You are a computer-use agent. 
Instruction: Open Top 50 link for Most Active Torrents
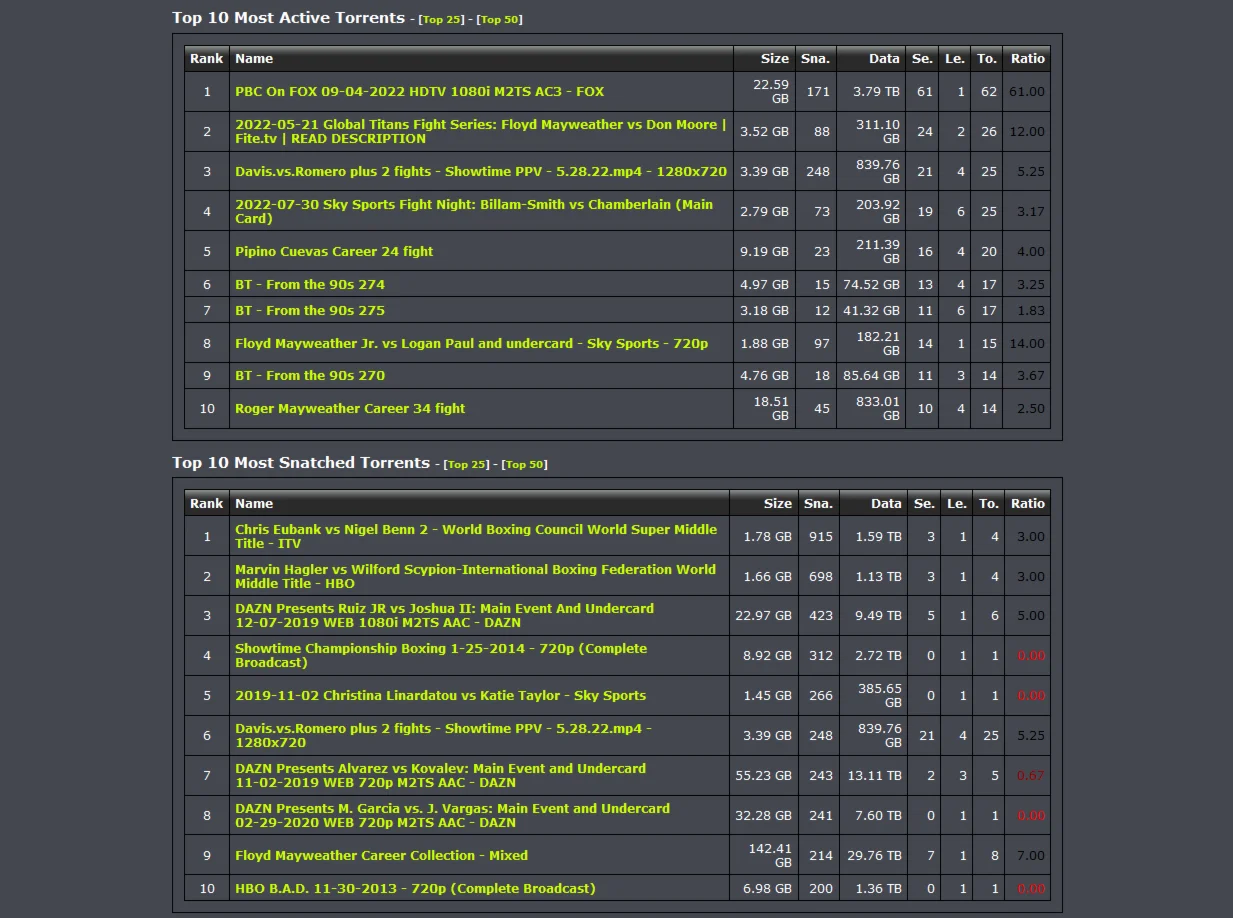[x=500, y=20]
